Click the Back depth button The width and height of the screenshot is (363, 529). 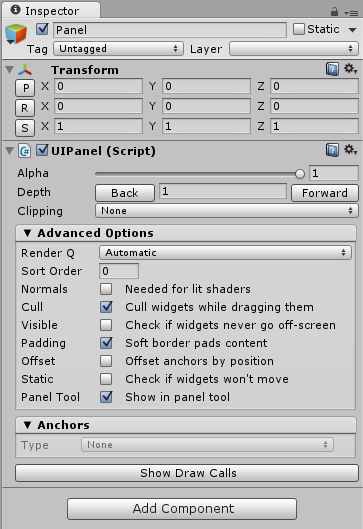pos(125,193)
